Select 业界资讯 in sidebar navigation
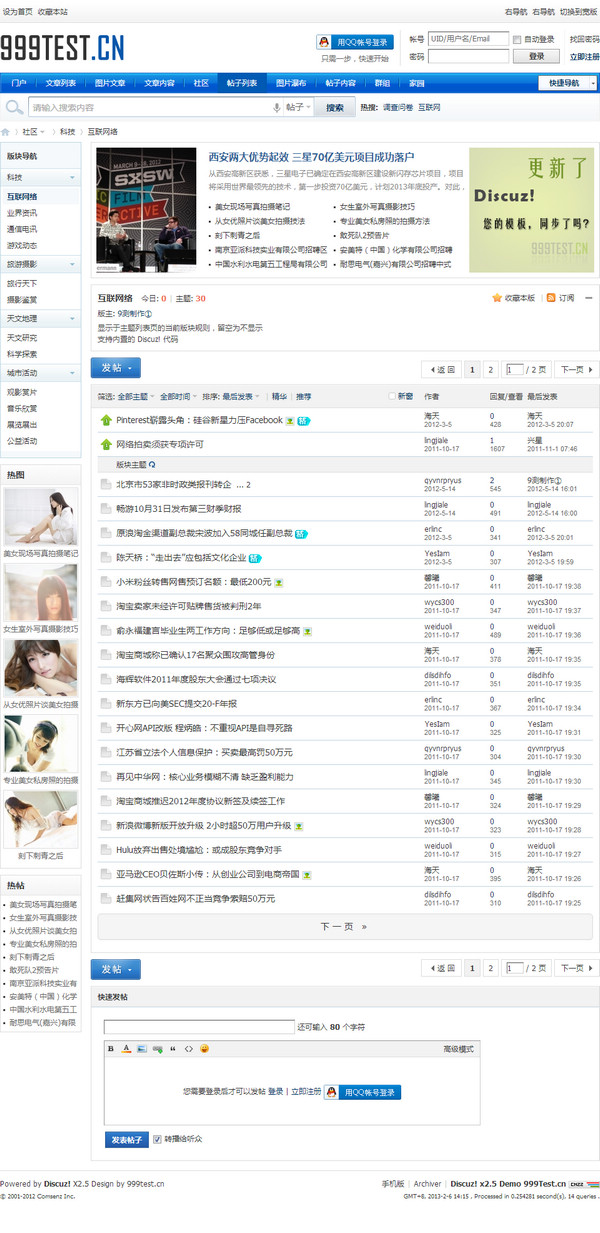600x1233 pixels. pyautogui.click(x=22, y=213)
